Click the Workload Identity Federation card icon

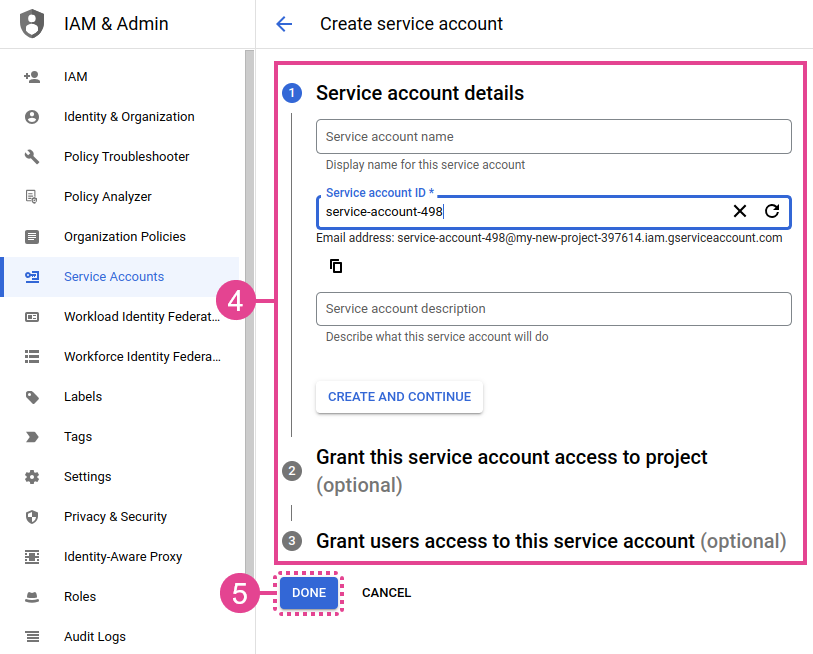pyautogui.click(x=32, y=316)
